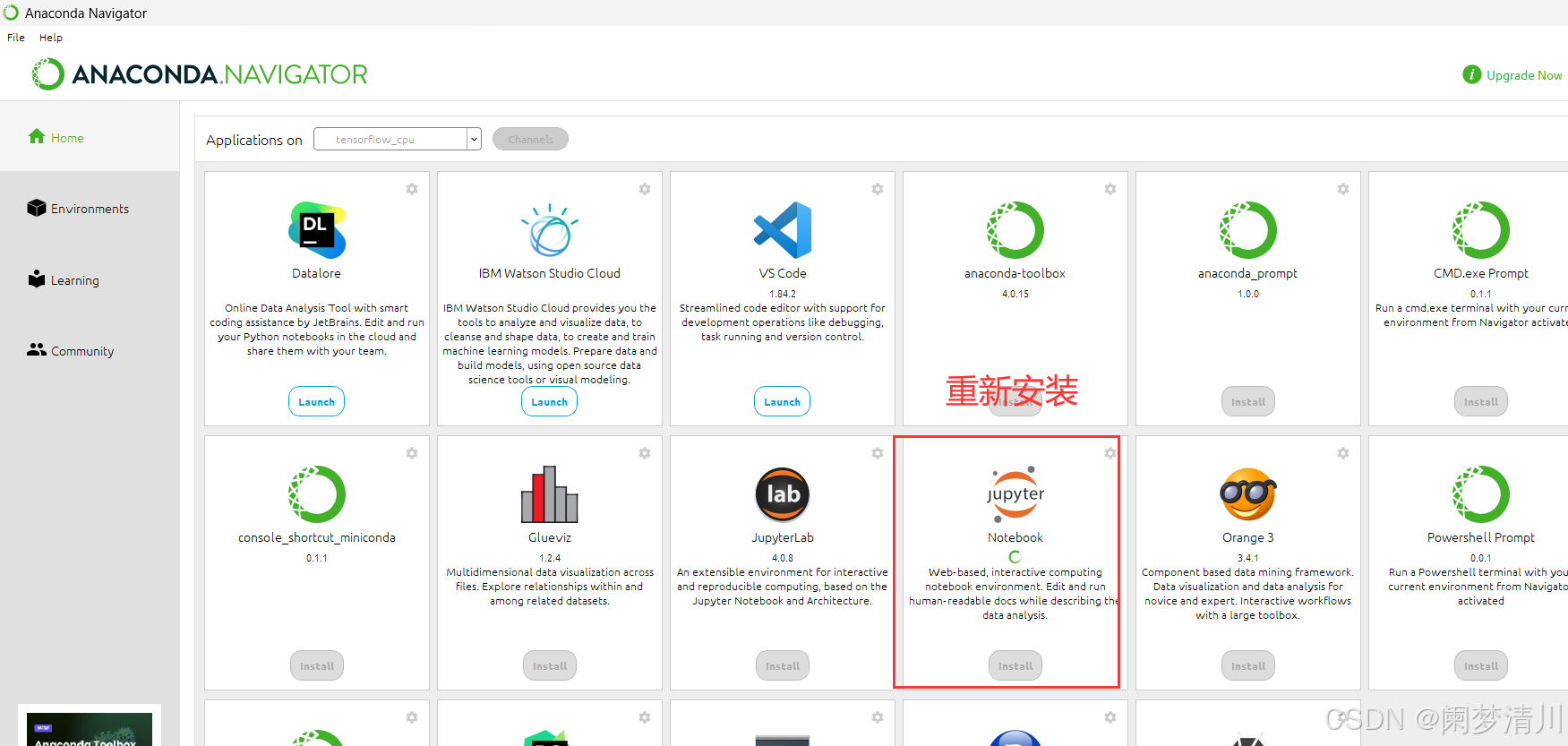1568x746 pixels.
Task: Open Jupyter Notebook card gear options
Action: [x=1110, y=453]
